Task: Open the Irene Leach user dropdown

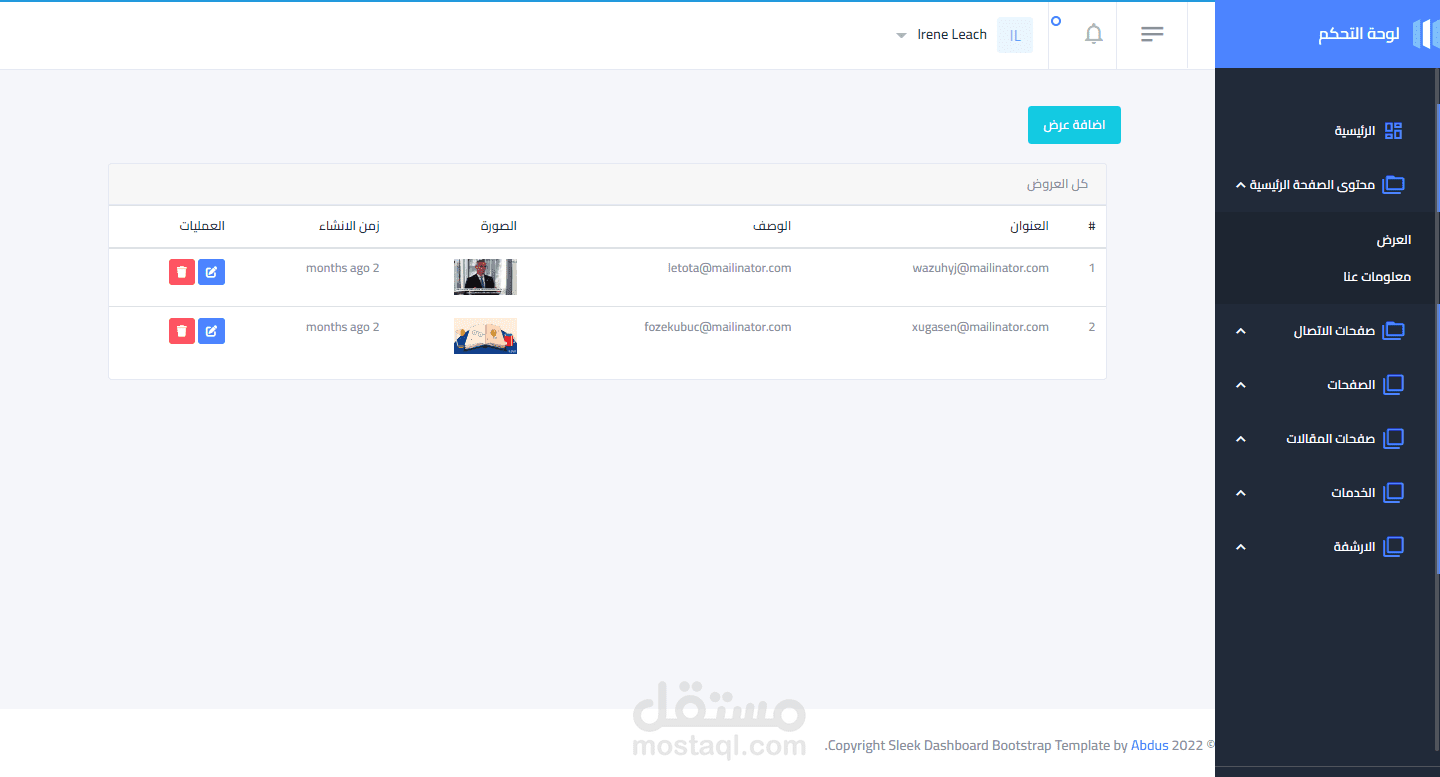Action: [x=901, y=35]
